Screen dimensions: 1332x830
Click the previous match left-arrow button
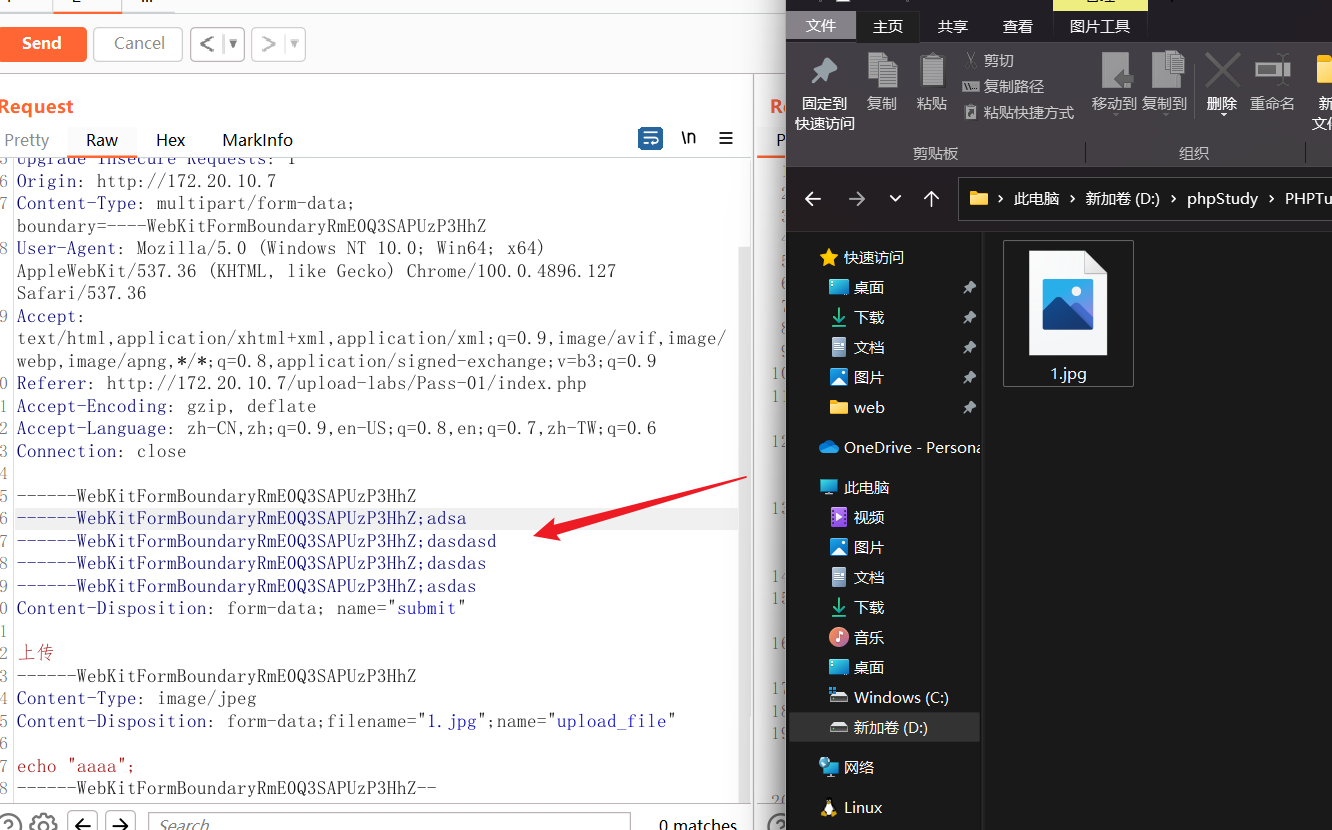click(x=83, y=823)
